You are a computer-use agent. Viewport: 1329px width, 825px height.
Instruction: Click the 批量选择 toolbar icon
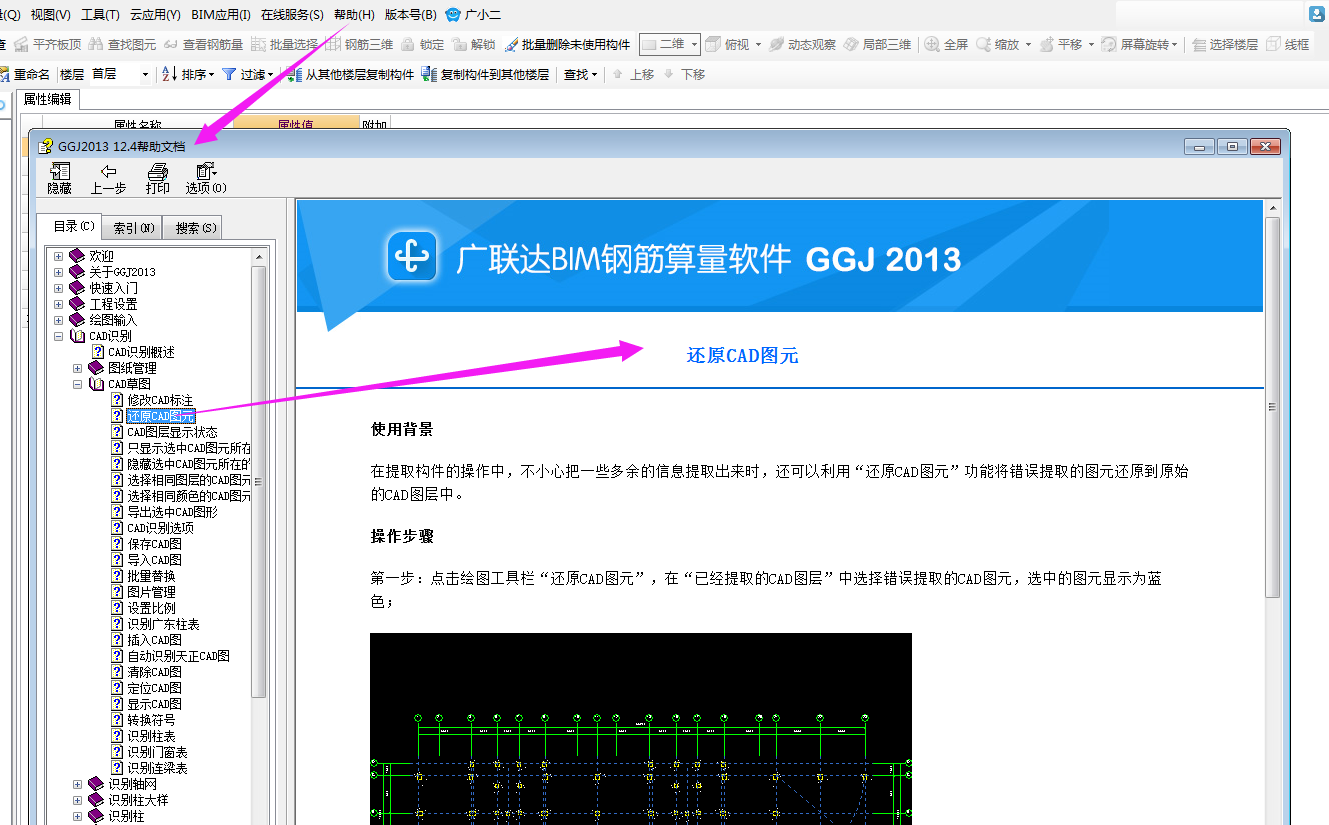coord(259,45)
